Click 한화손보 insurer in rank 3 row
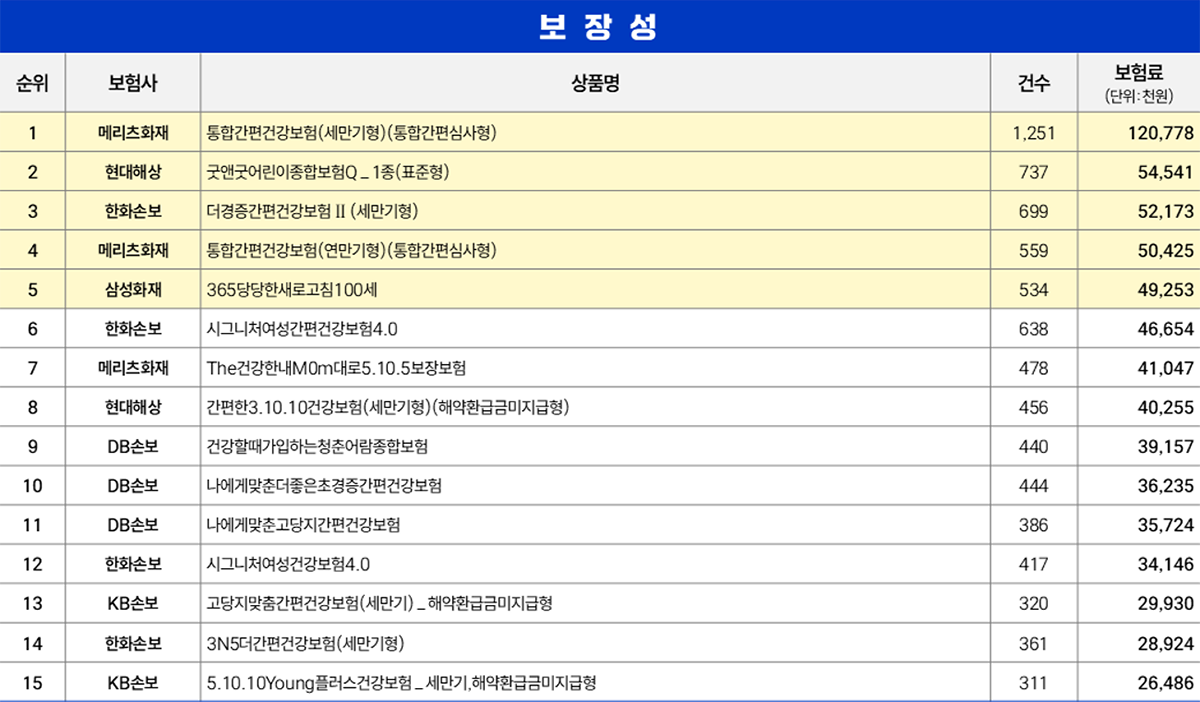This screenshot has width=1200, height=702. coord(133,211)
